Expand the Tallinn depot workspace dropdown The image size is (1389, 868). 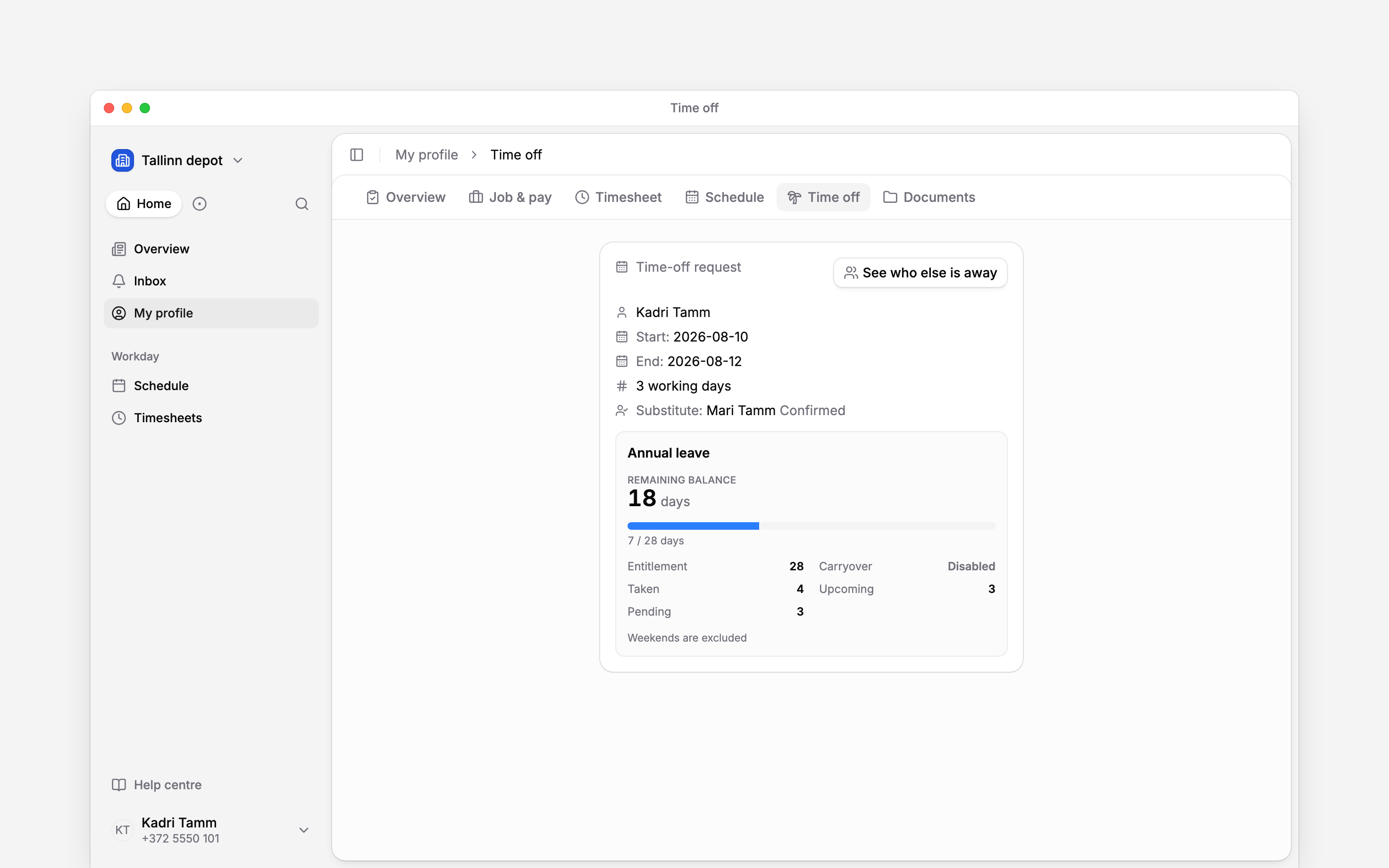(x=238, y=161)
